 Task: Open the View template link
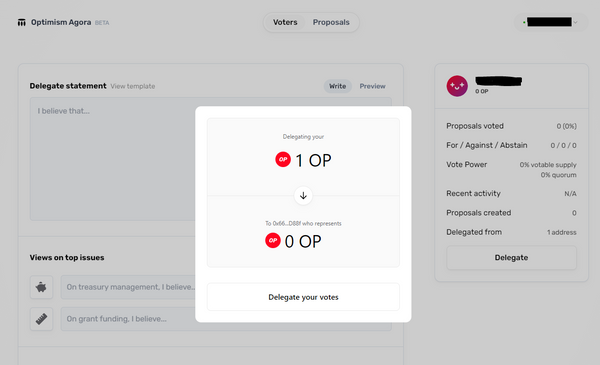click(x=133, y=86)
